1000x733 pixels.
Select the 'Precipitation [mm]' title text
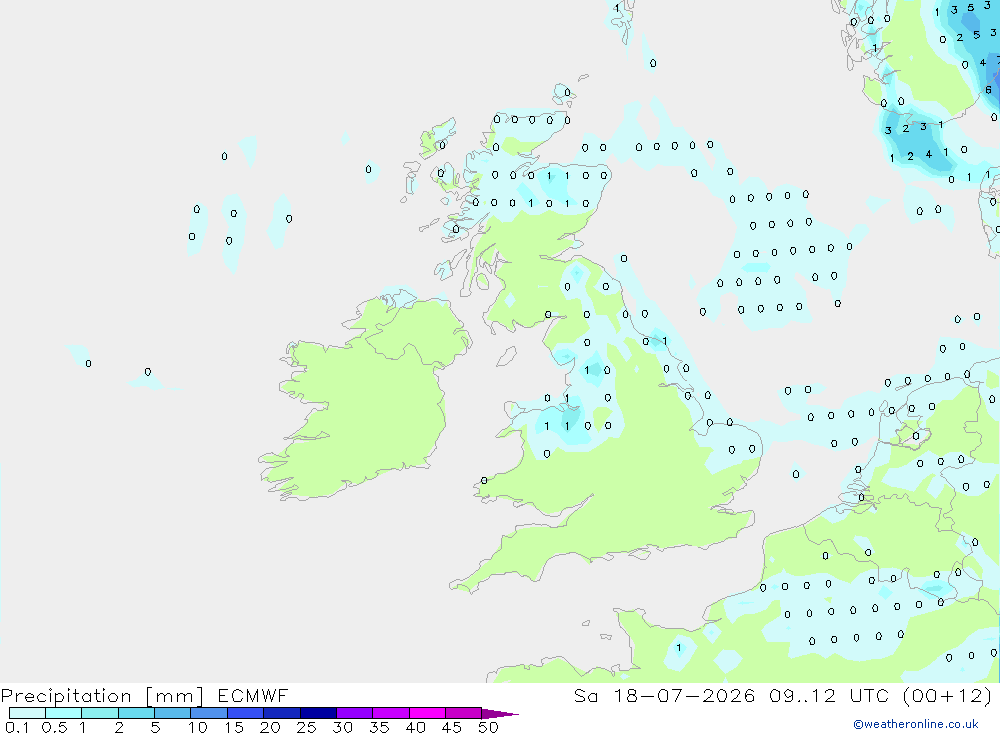[x=102, y=696]
